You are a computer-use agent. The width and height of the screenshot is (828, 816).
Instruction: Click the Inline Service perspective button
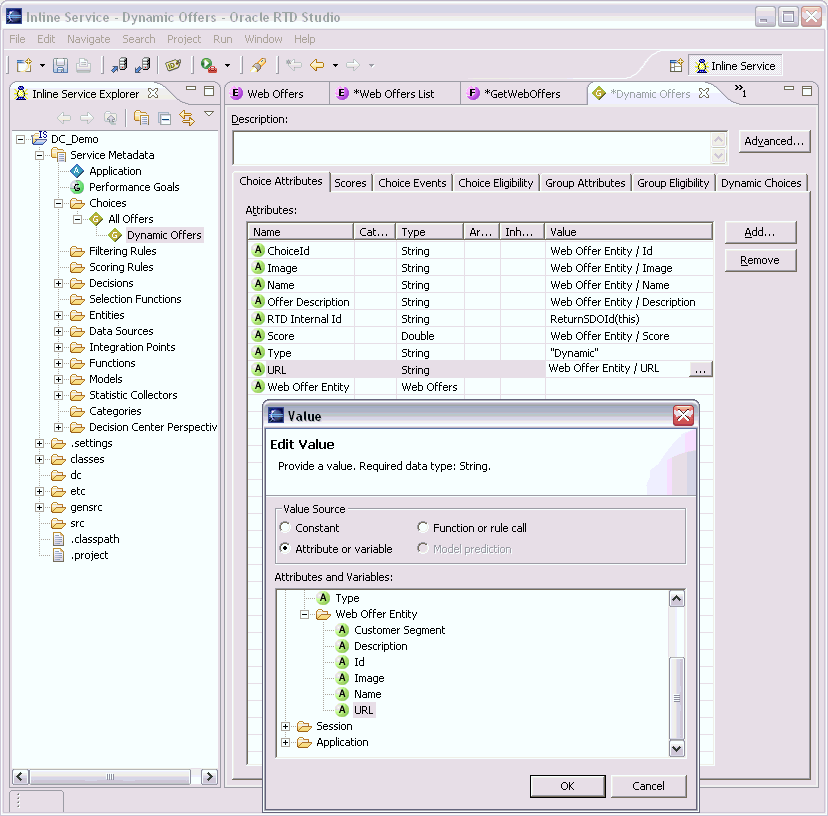(736, 66)
